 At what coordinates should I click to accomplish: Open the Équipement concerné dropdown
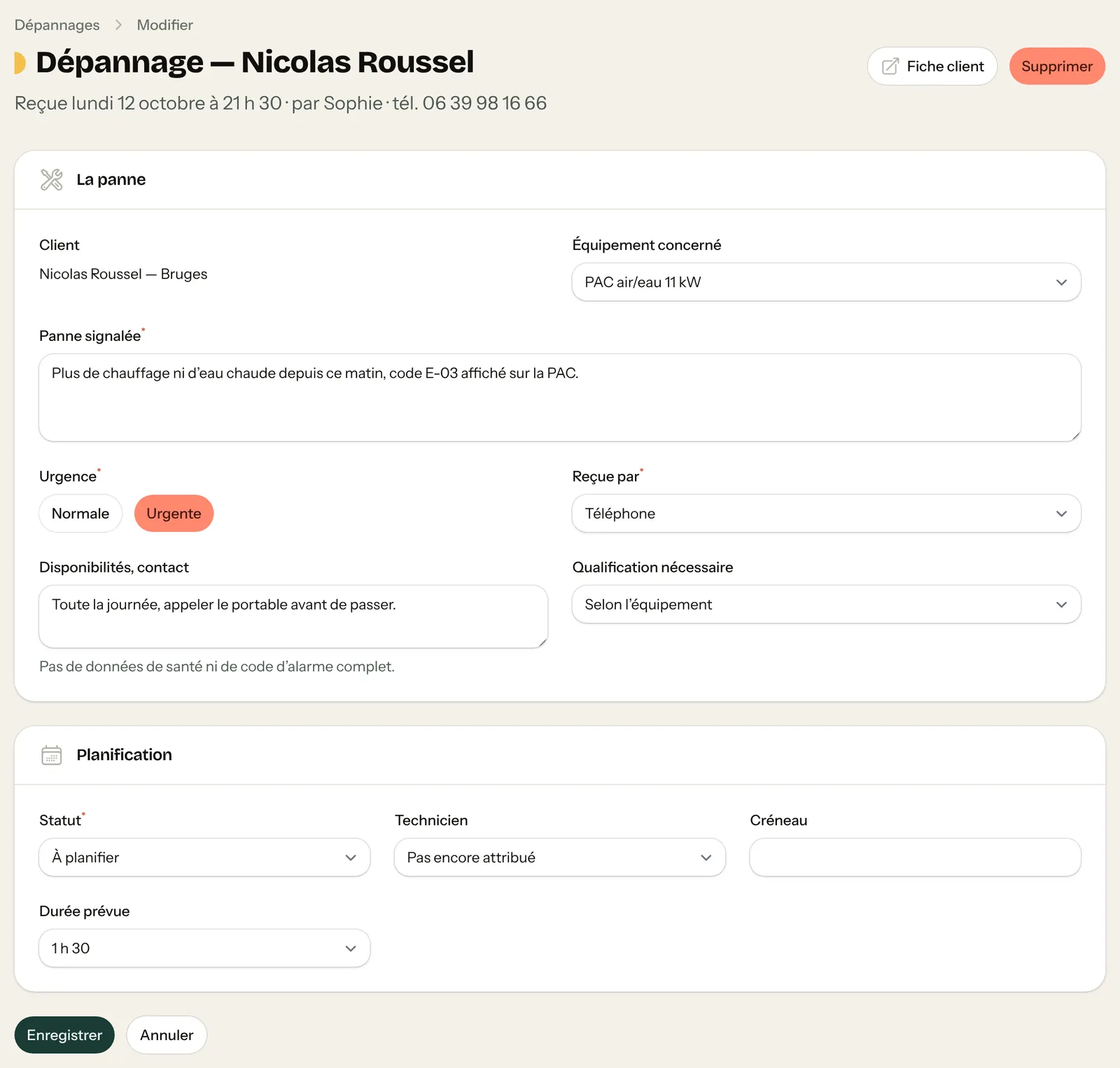click(x=826, y=282)
